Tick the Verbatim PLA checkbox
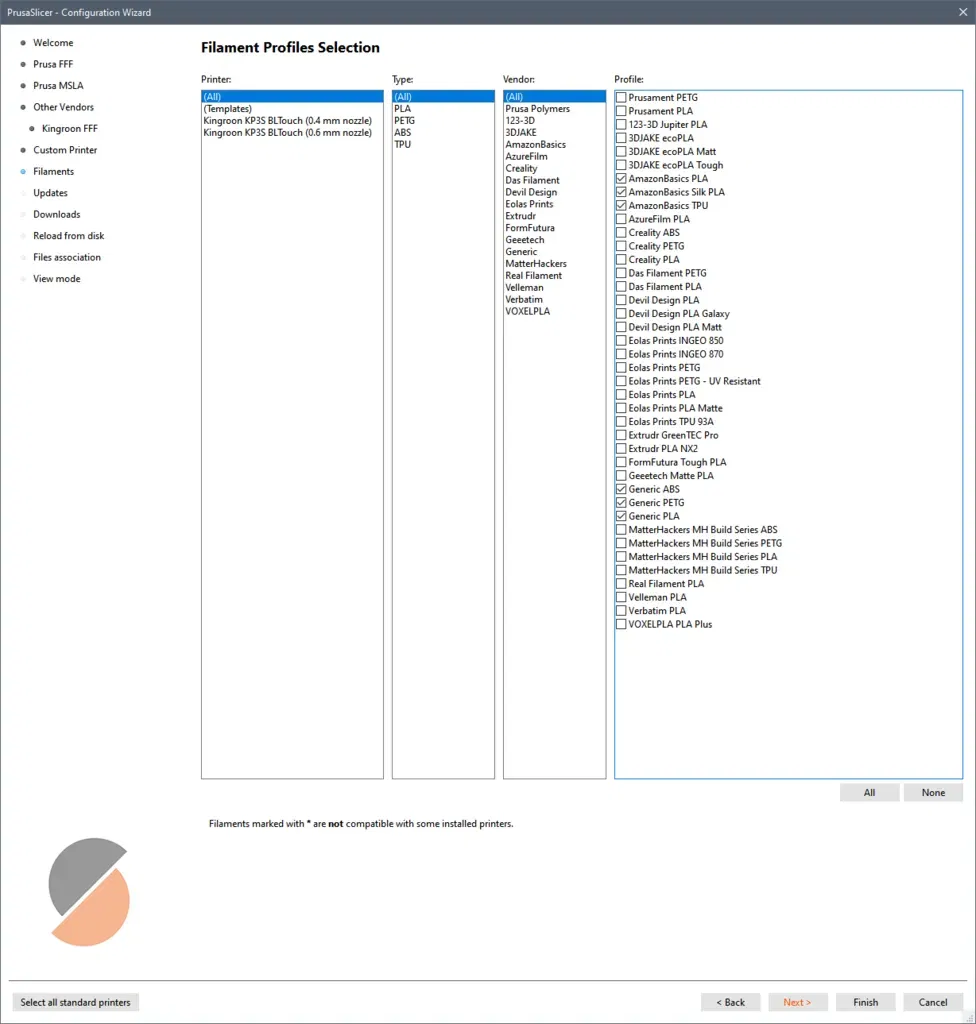 pos(621,611)
